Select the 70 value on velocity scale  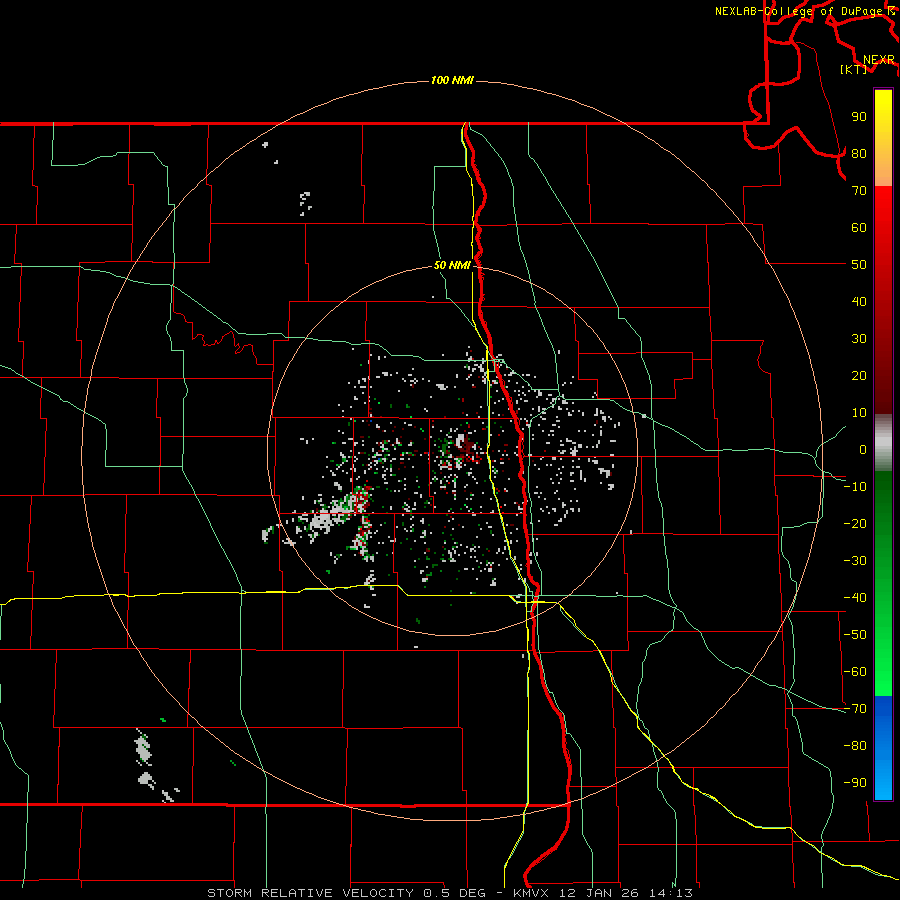(x=859, y=191)
